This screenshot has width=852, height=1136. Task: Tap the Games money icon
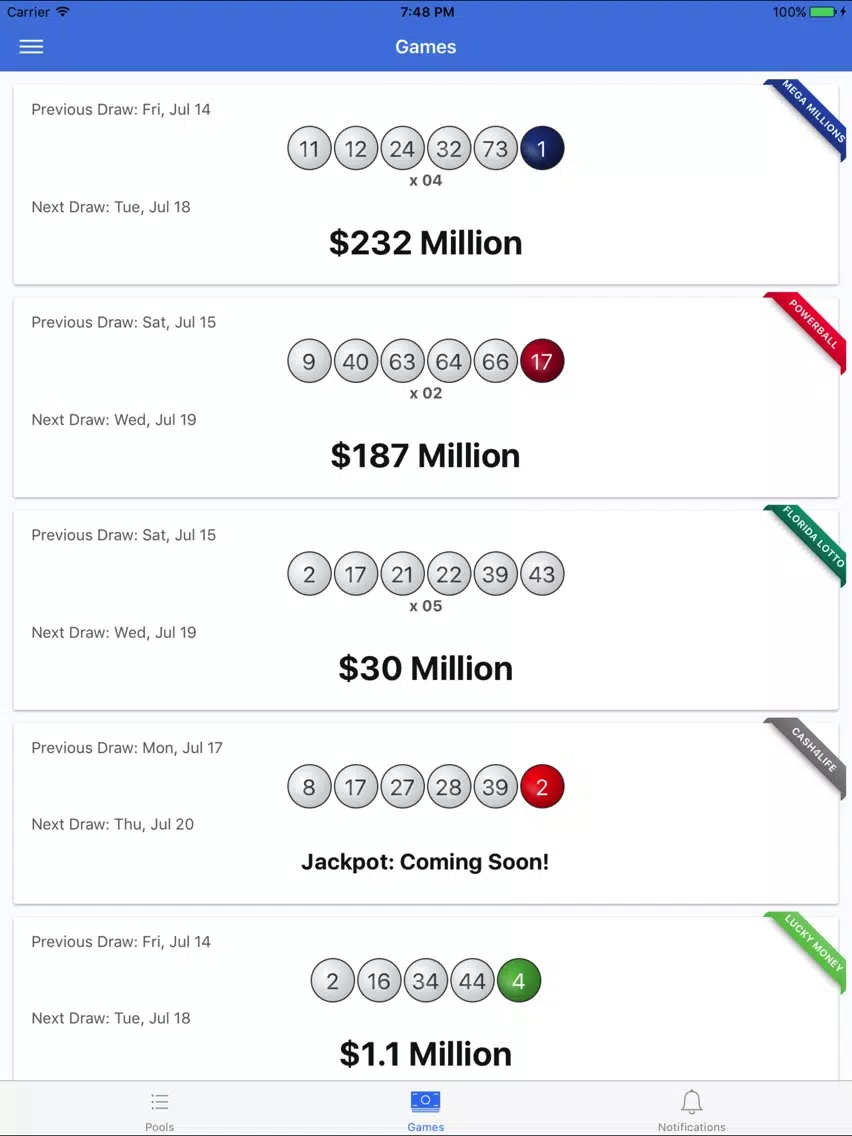point(425,1101)
